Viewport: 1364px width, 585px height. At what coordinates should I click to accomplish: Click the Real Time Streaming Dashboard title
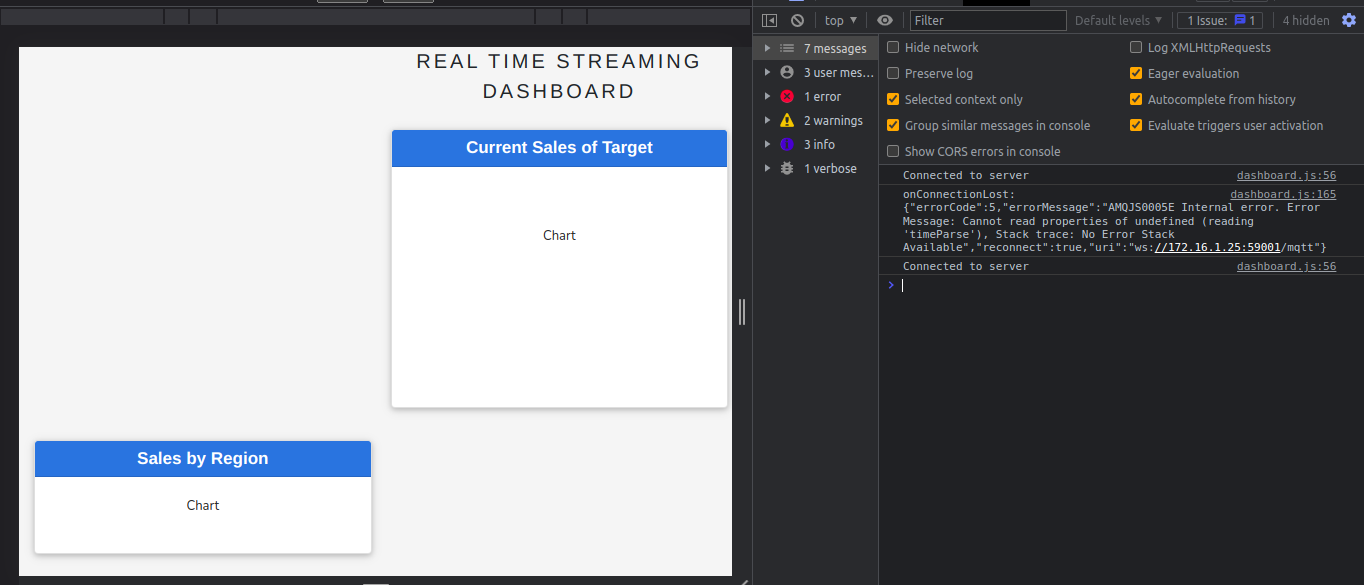click(559, 76)
